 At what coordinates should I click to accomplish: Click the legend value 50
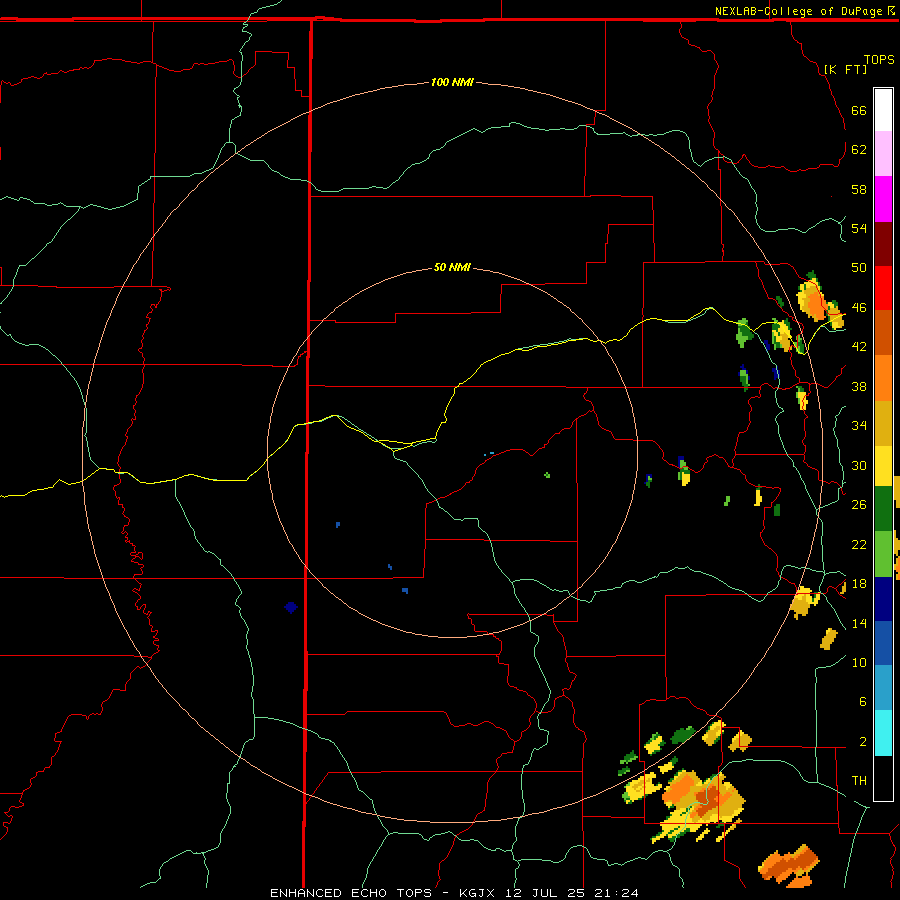[x=859, y=267]
